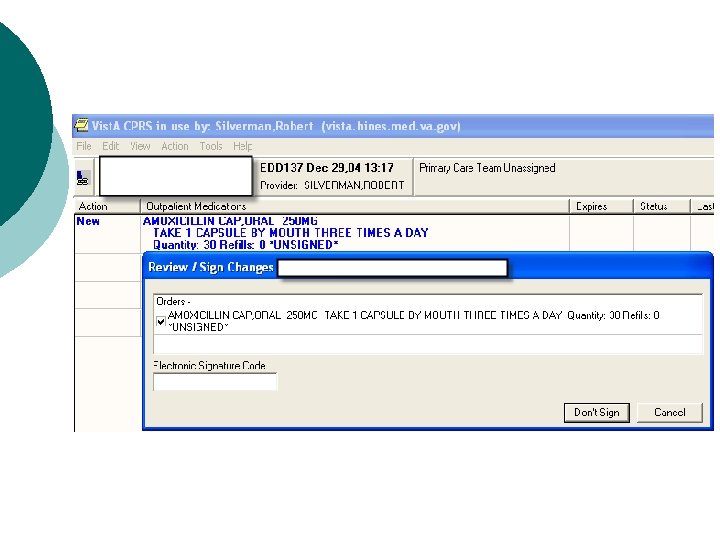Click the Provider: SILVERMAN,ROBERT text
This screenshot has height=540, width=720.
[x=332, y=185]
